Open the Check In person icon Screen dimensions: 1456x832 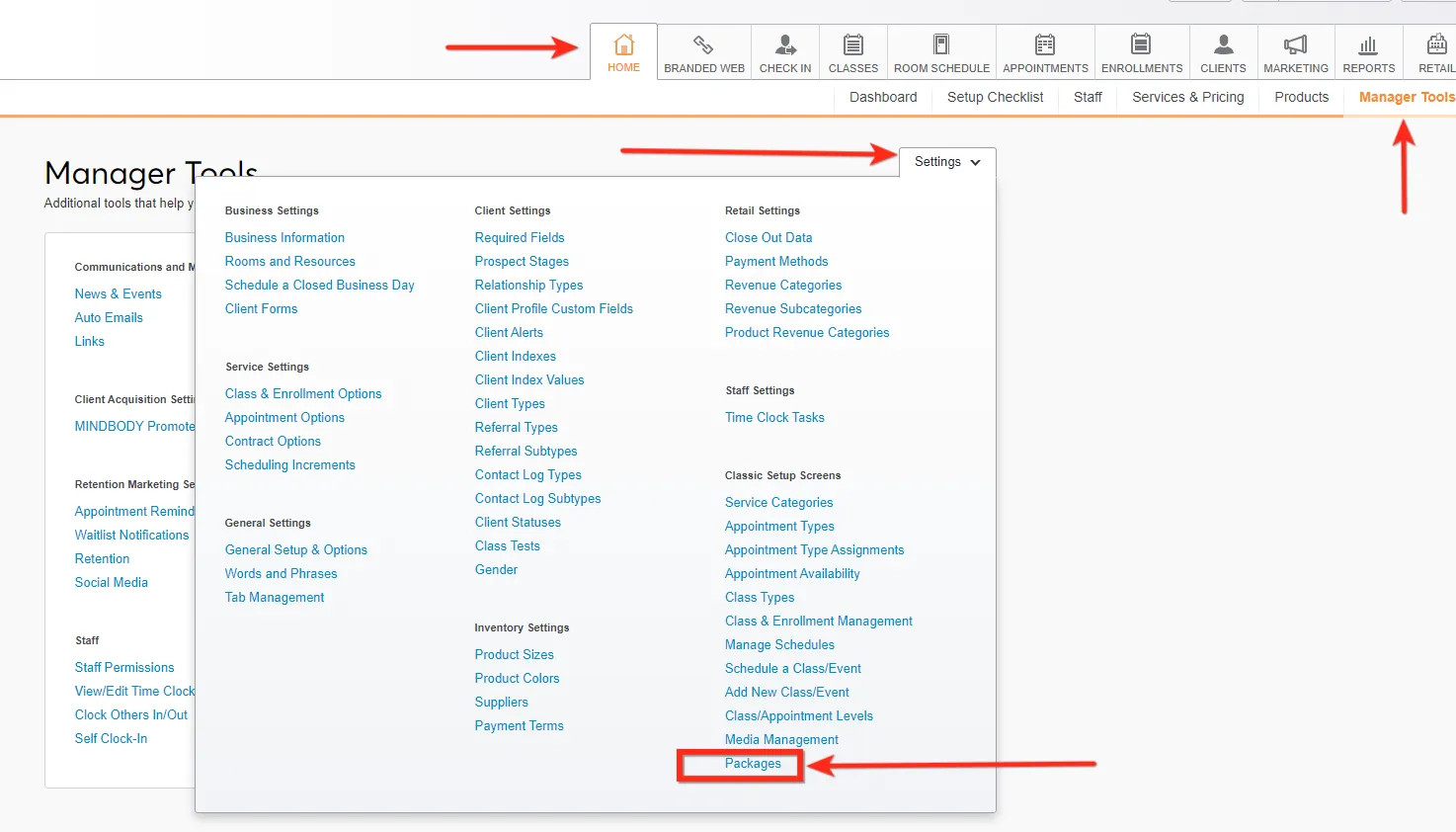pos(785,44)
